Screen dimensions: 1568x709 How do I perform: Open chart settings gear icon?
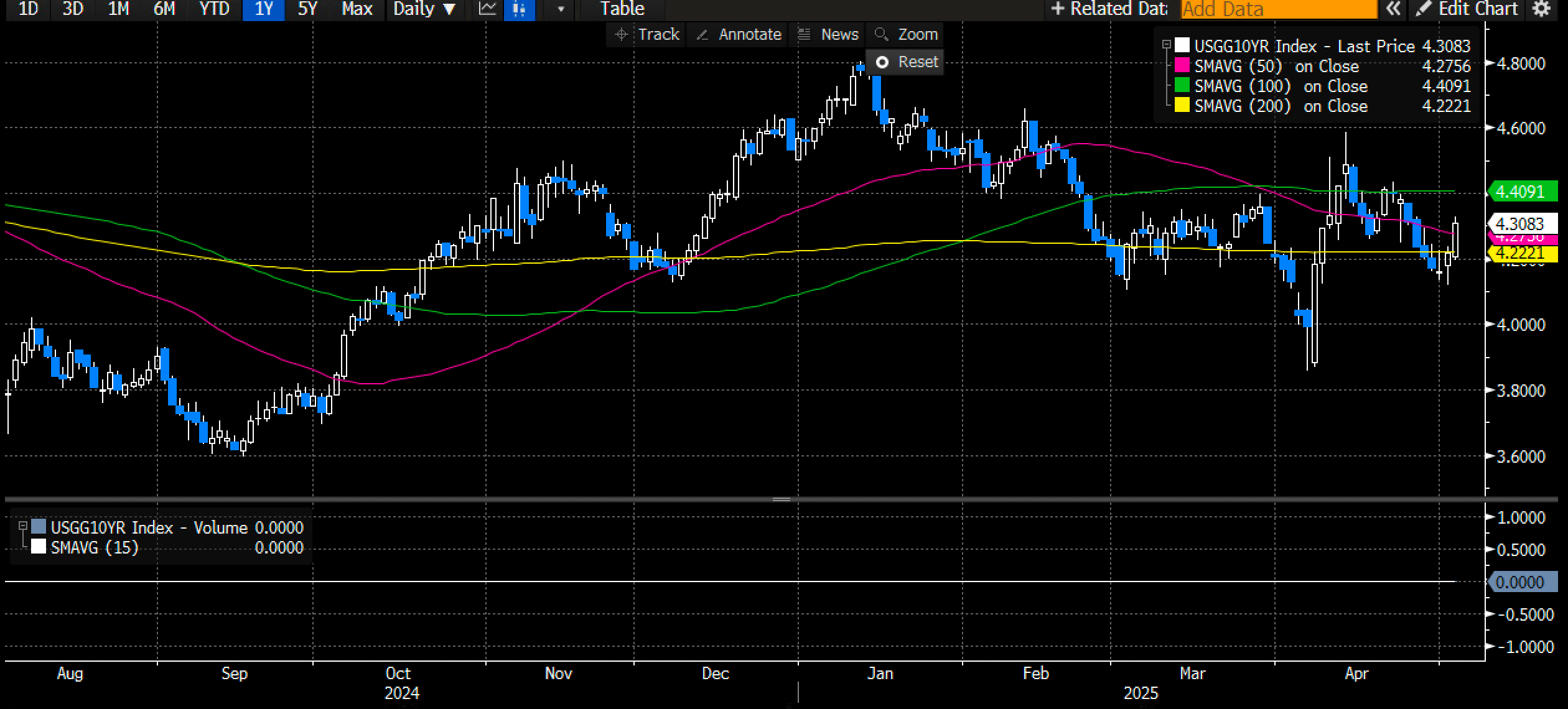1541,9
